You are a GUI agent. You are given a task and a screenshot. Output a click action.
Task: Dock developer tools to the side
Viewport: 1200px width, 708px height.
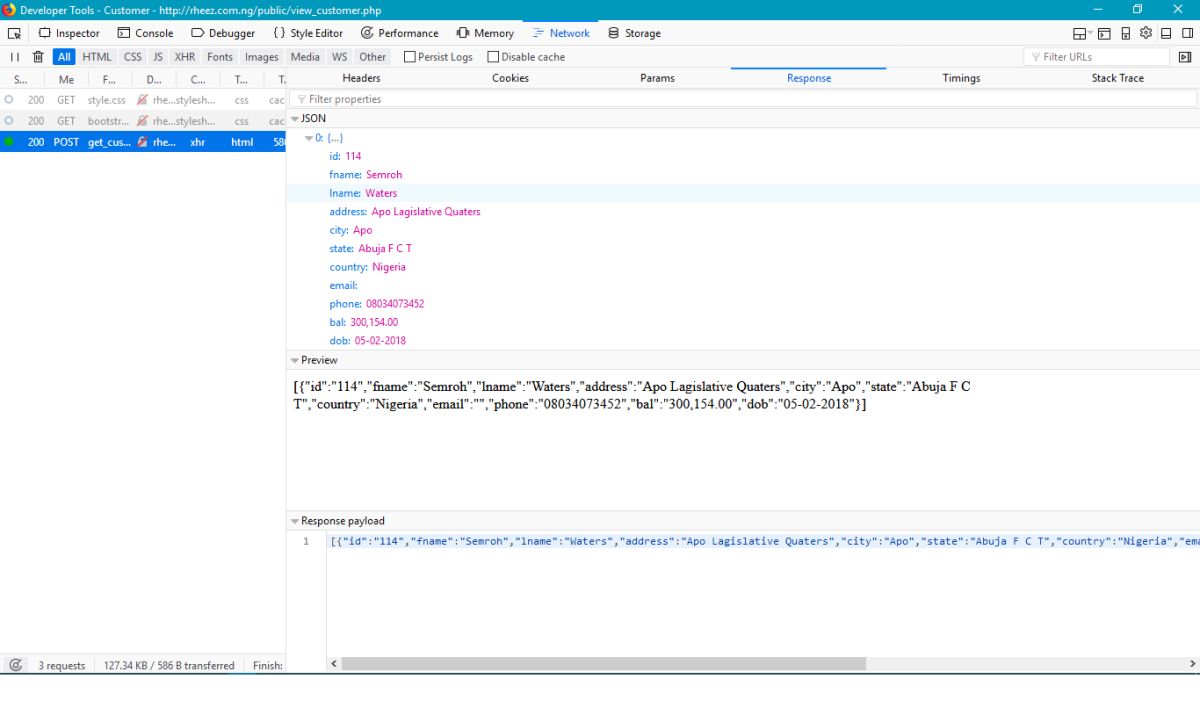point(1186,33)
